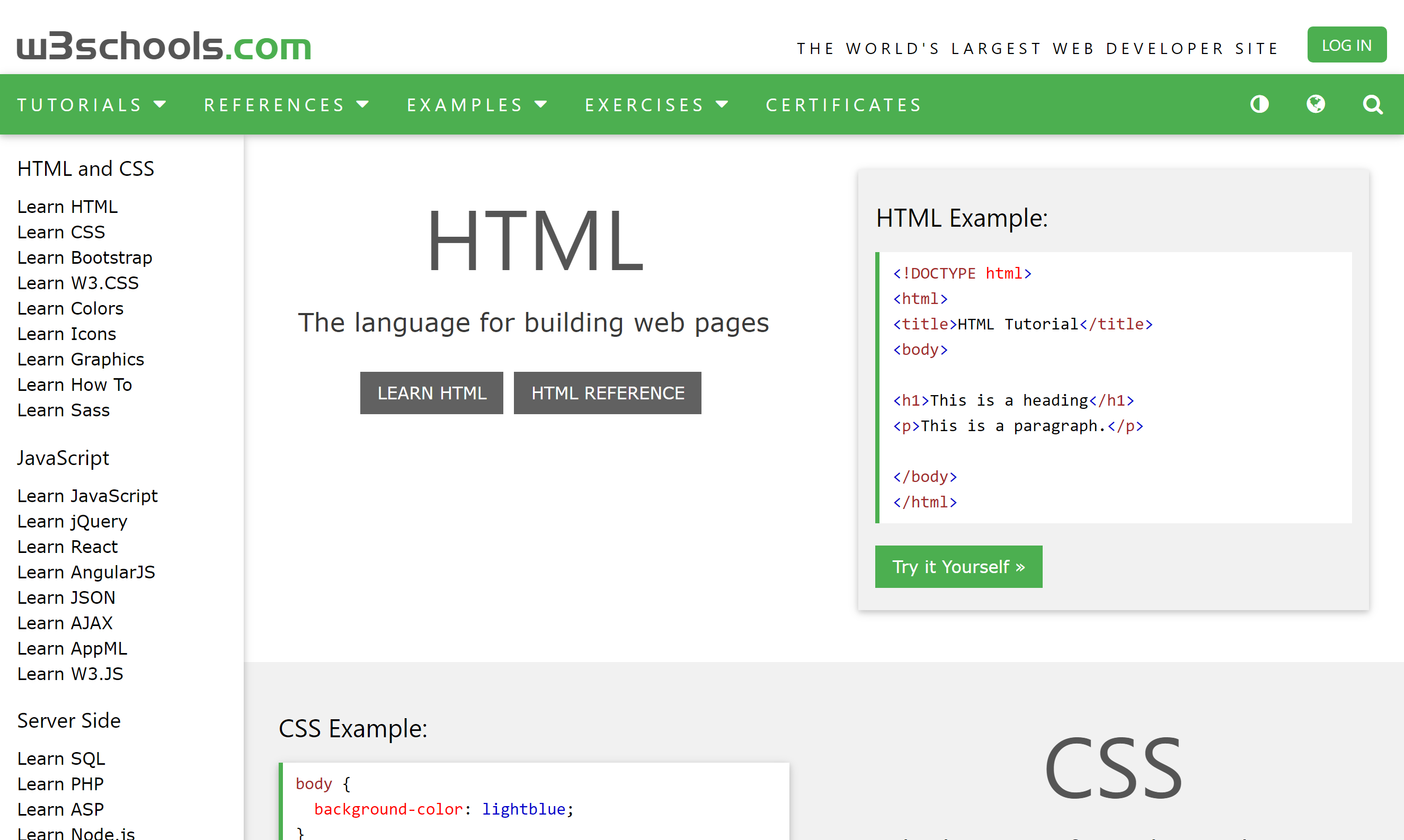
Task: Open the Learn JSON sidebar link
Action: pos(66,598)
